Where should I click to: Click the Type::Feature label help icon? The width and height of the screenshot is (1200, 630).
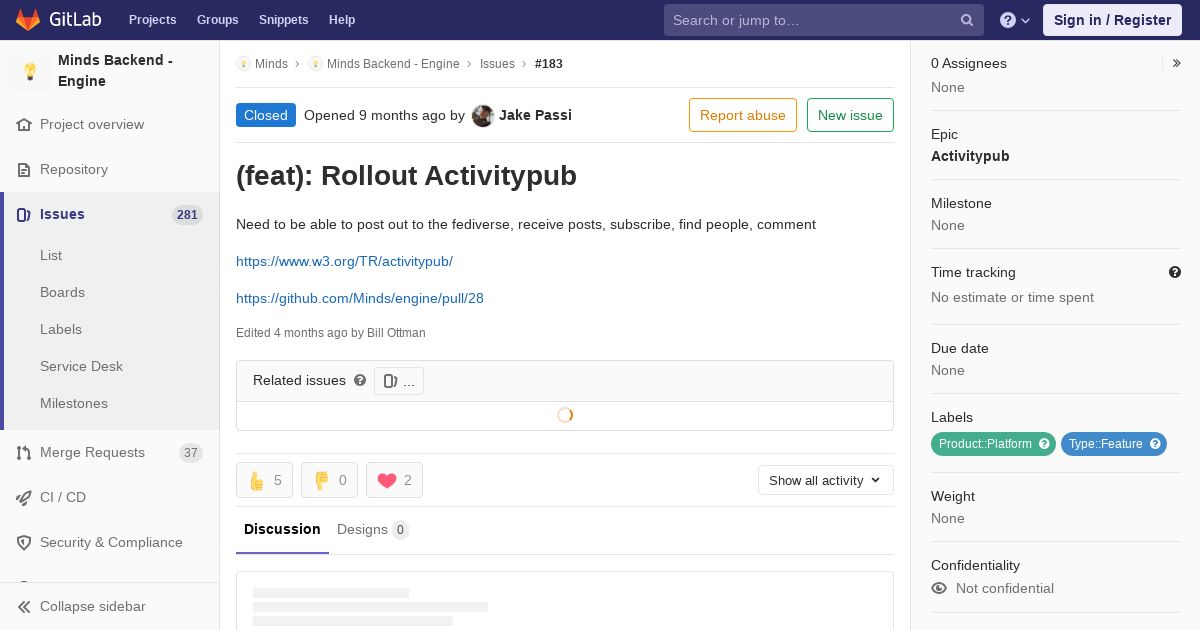(x=1155, y=444)
